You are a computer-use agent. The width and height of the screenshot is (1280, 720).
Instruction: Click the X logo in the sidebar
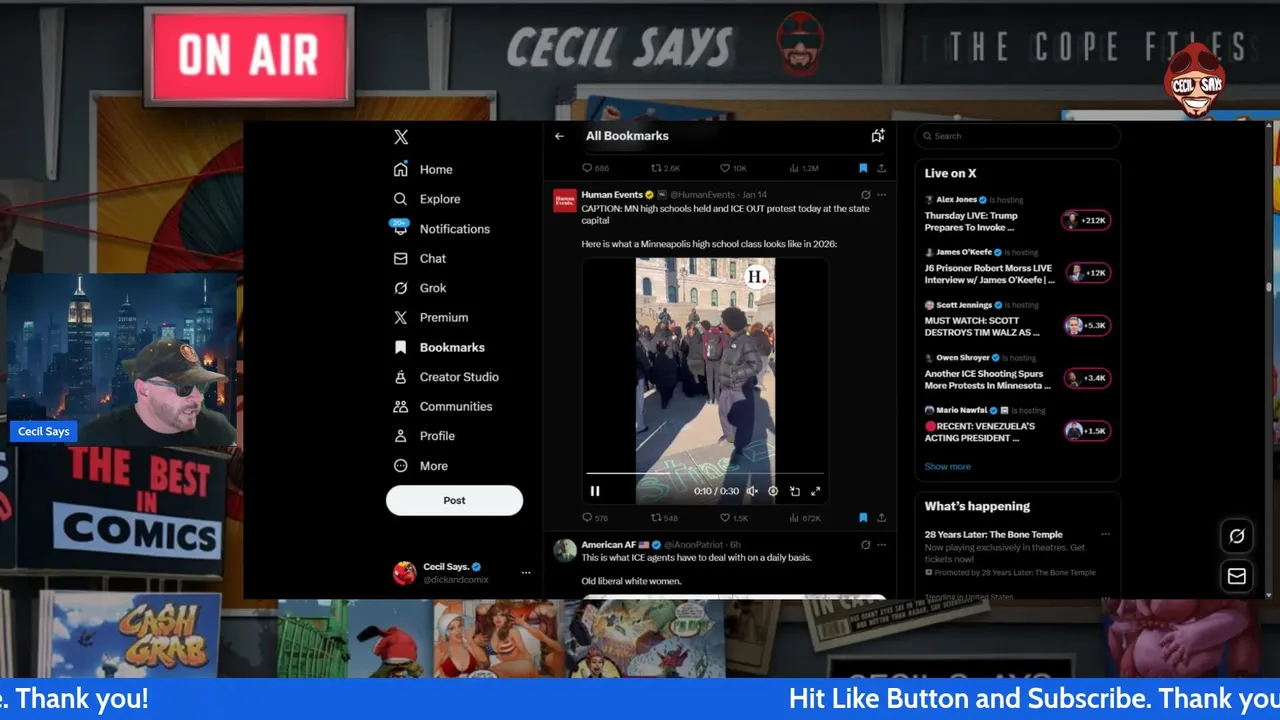[x=401, y=138]
